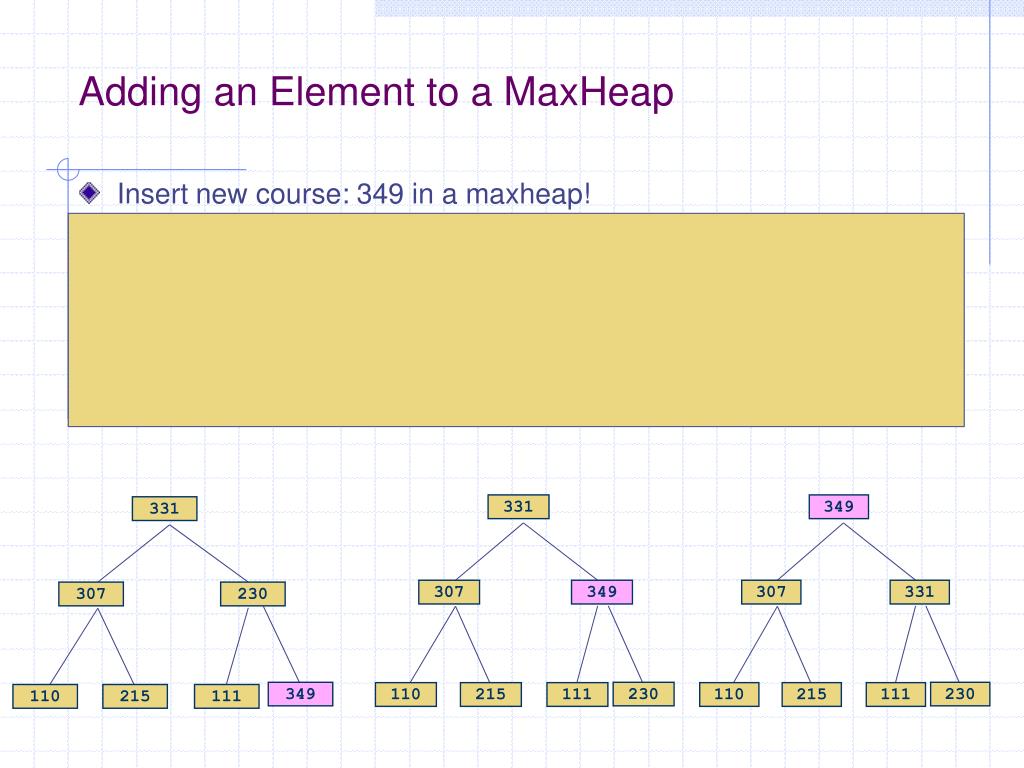Click leaf 111 in the middle tree
Image resolution: width=1024 pixels, height=768 pixels.
pyautogui.click(x=577, y=694)
